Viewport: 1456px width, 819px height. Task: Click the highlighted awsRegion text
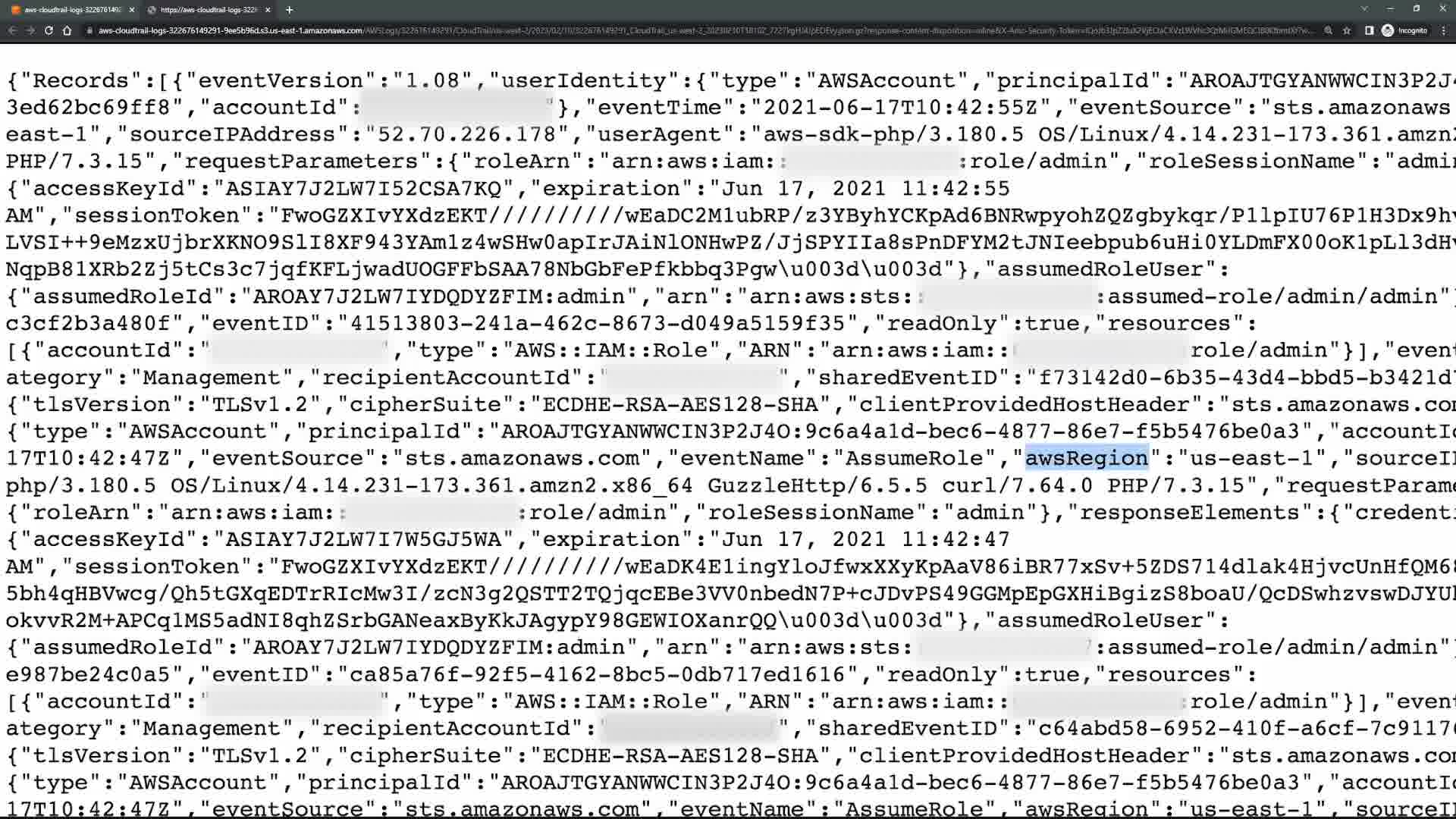[1087, 458]
